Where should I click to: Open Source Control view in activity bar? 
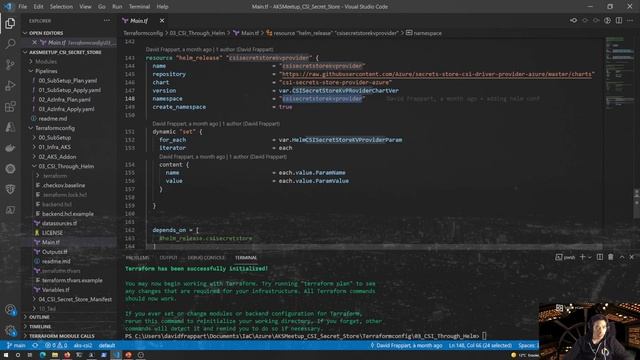(10, 64)
